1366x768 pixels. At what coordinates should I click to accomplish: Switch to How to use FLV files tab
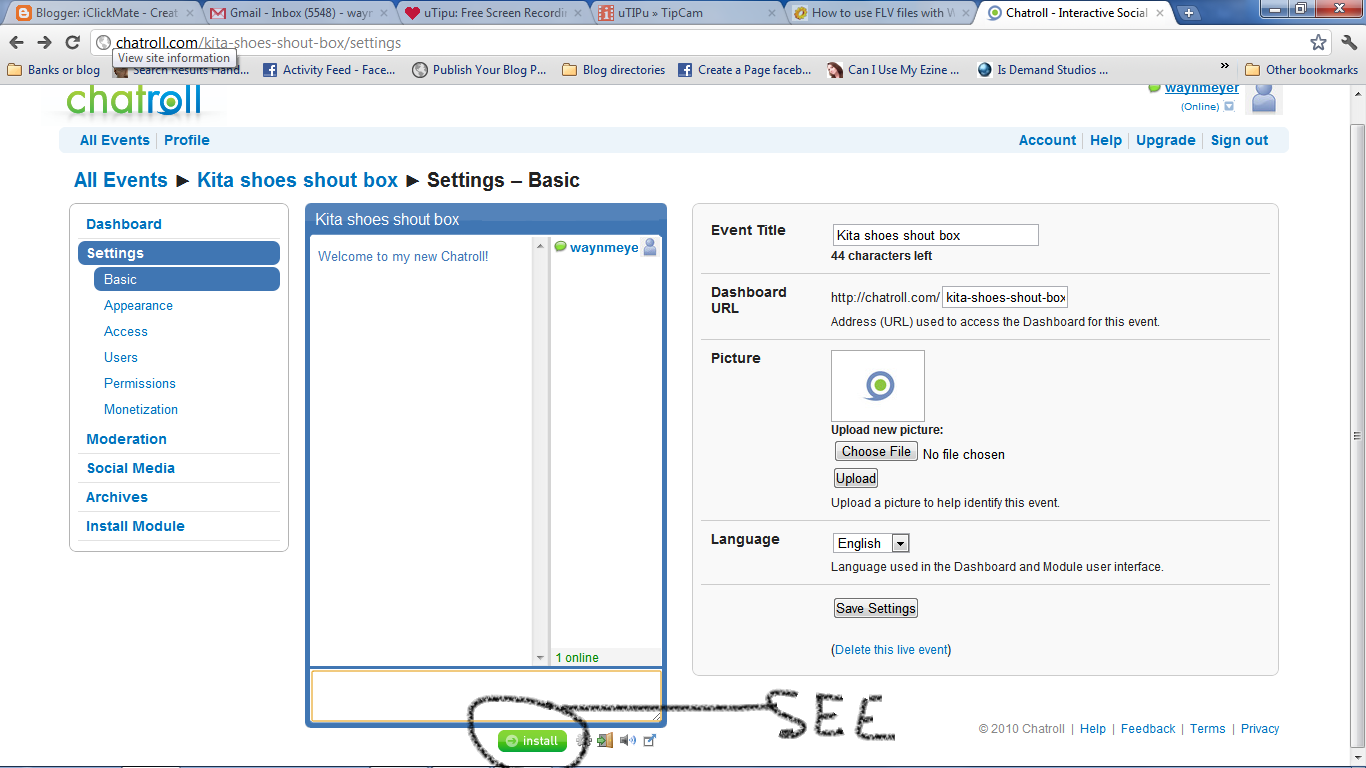tap(880, 13)
